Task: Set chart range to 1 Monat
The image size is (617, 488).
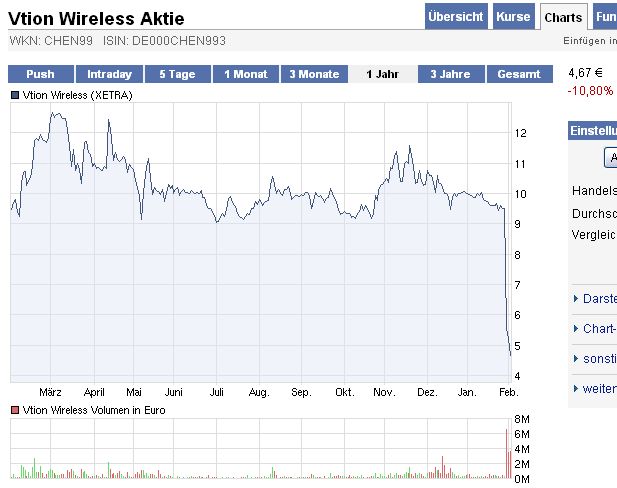Action: [x=246, y=74]
